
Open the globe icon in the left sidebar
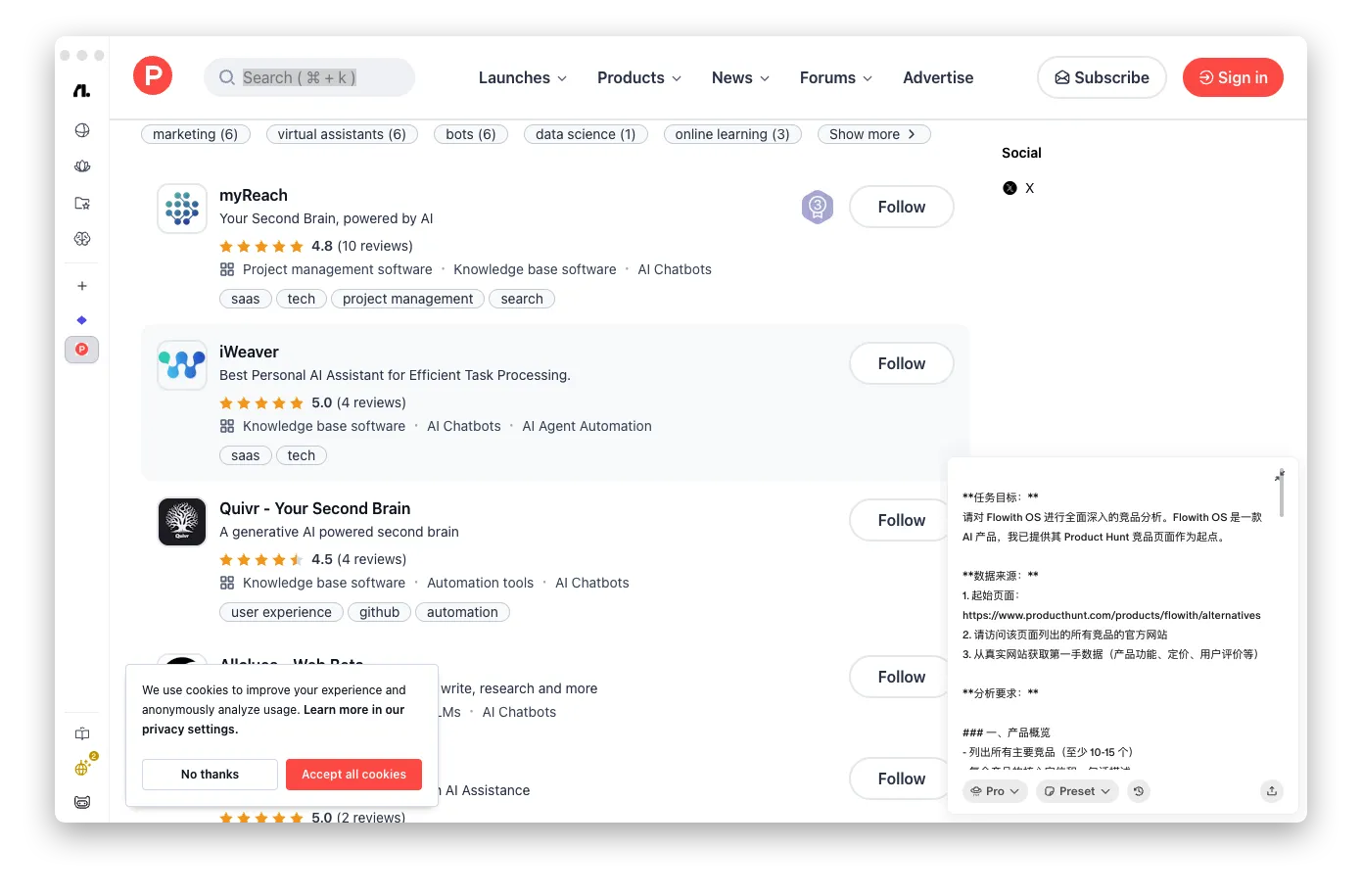coord(82,130)
